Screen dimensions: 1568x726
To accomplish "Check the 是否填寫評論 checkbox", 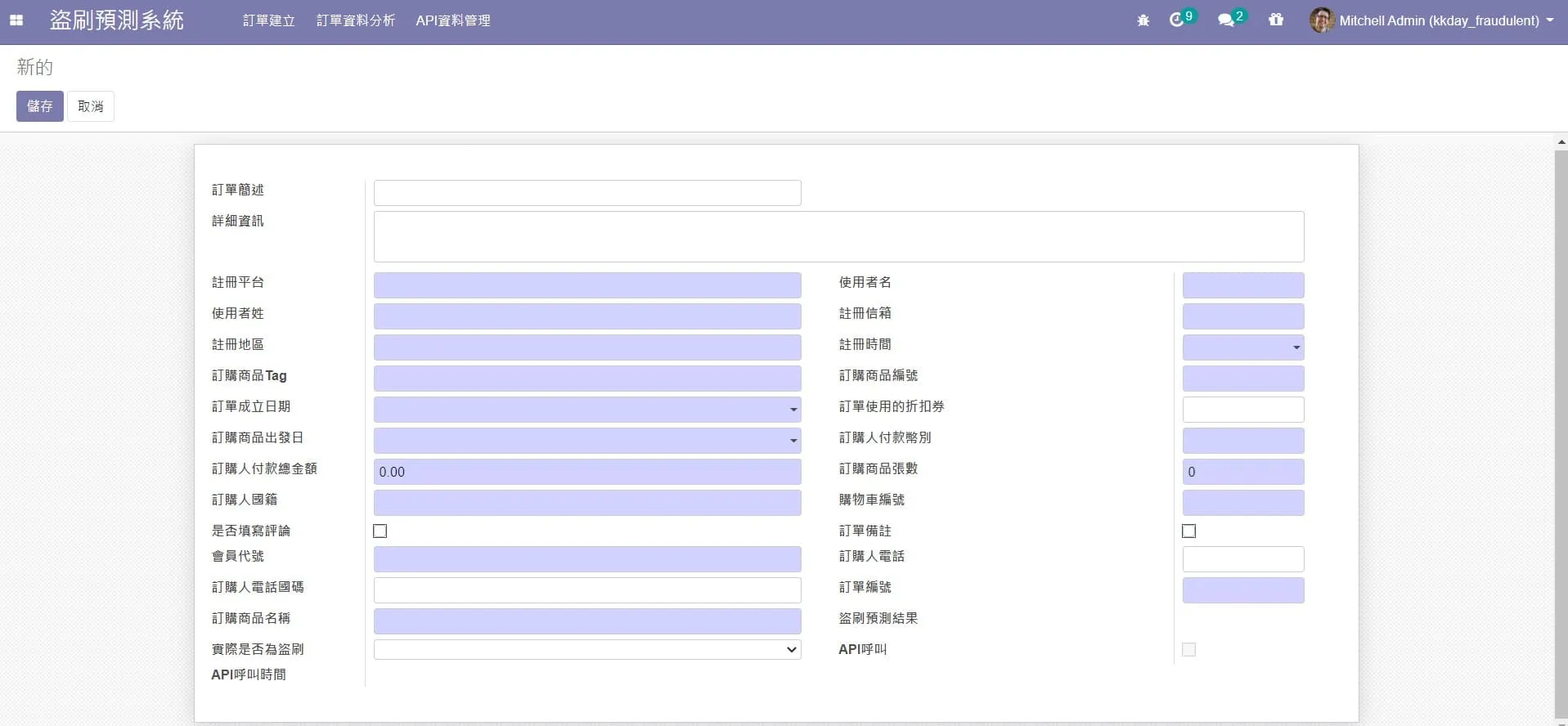I will point(380,531).
